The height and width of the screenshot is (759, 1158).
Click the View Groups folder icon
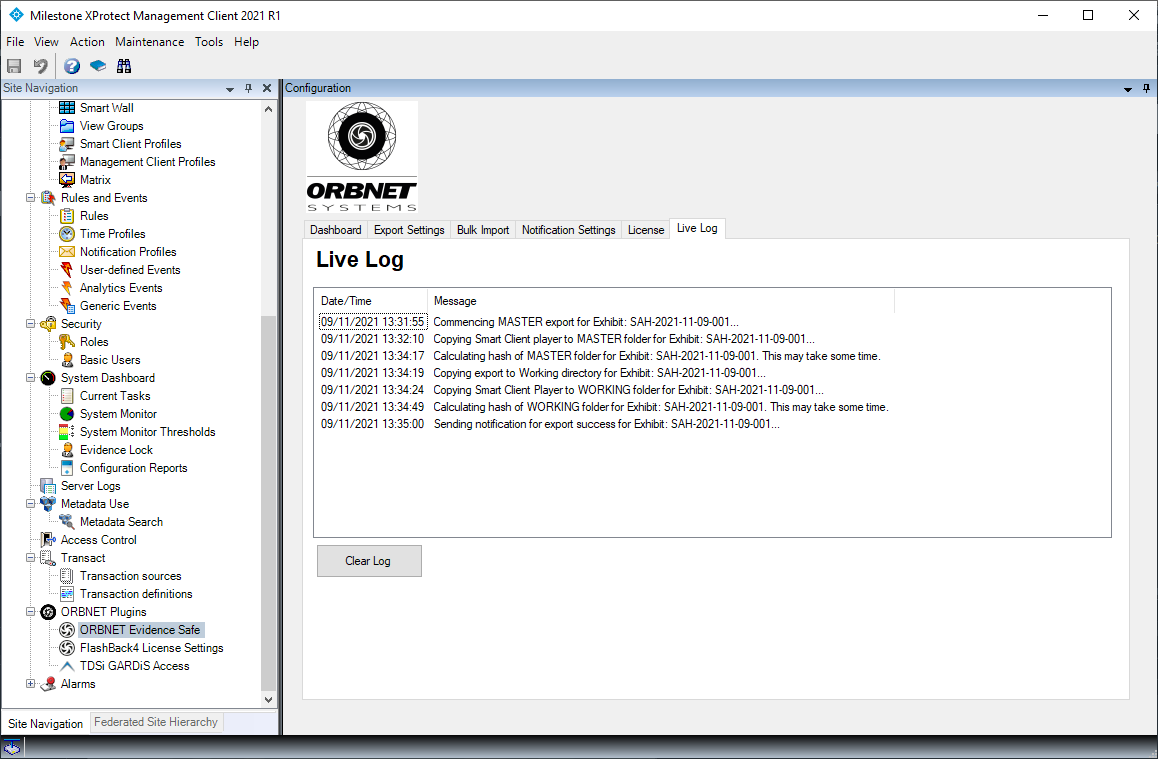tap(67, 126)
